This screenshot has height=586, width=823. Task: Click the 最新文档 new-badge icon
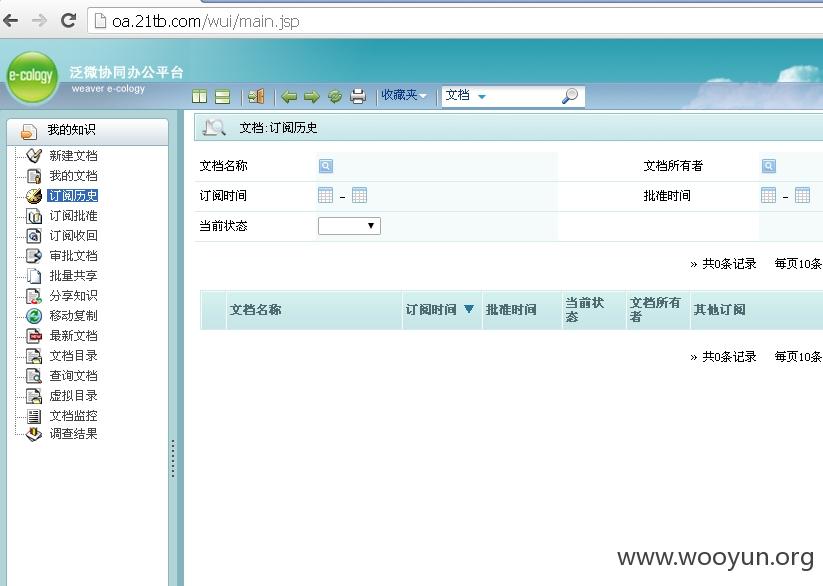(x=34, y=336)
